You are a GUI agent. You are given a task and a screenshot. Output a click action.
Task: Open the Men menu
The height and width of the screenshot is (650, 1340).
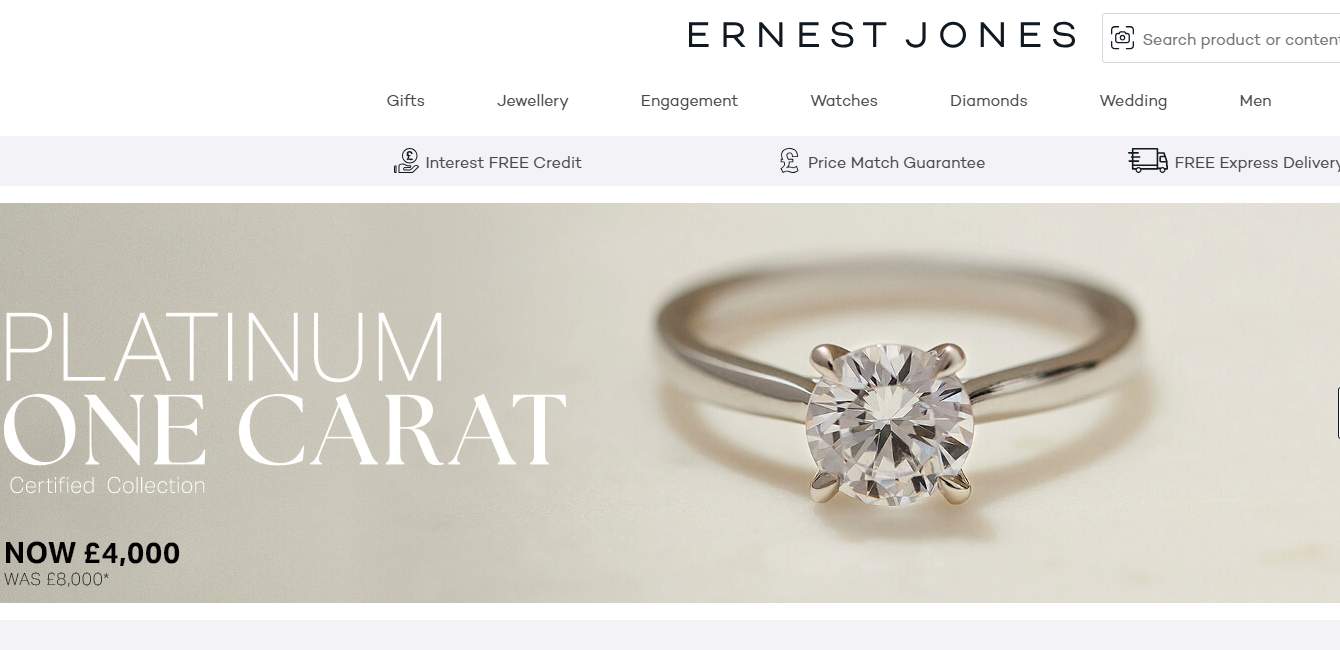pos(1255,100)
